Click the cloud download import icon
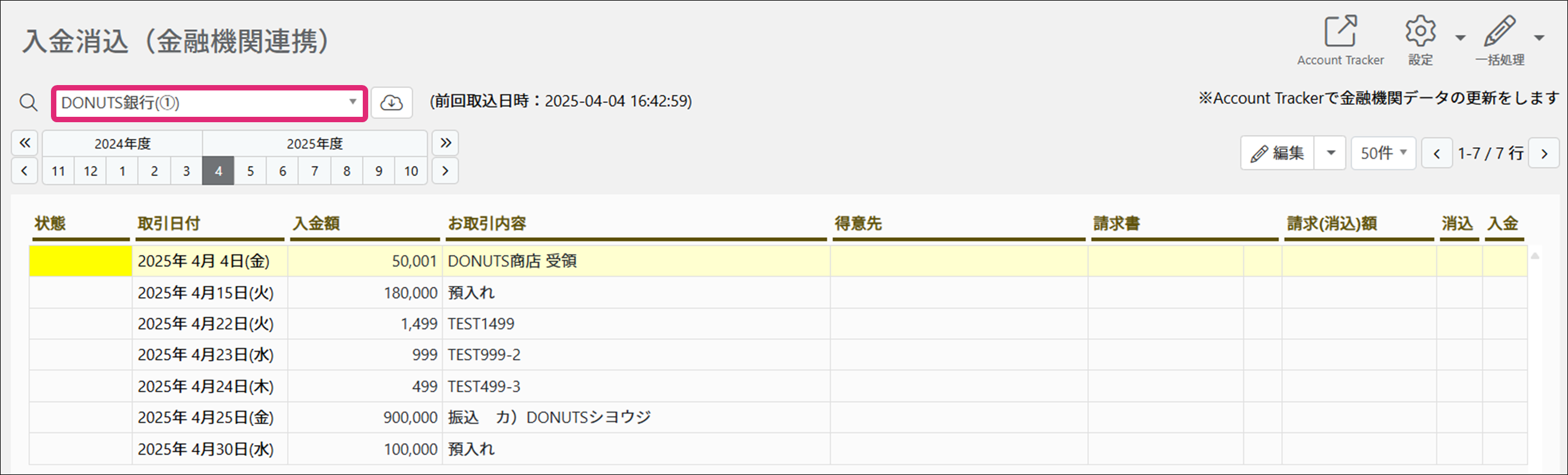Viewport: 1568px width, 475px height. point(392,103)
